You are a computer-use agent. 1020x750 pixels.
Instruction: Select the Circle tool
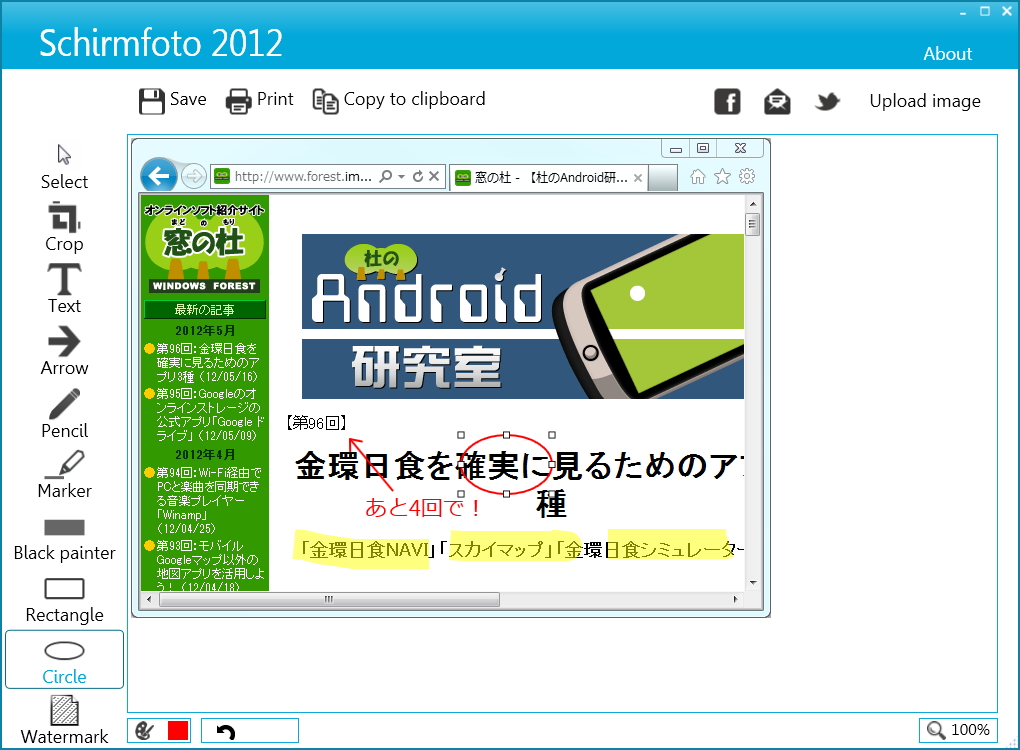point(64,660)
